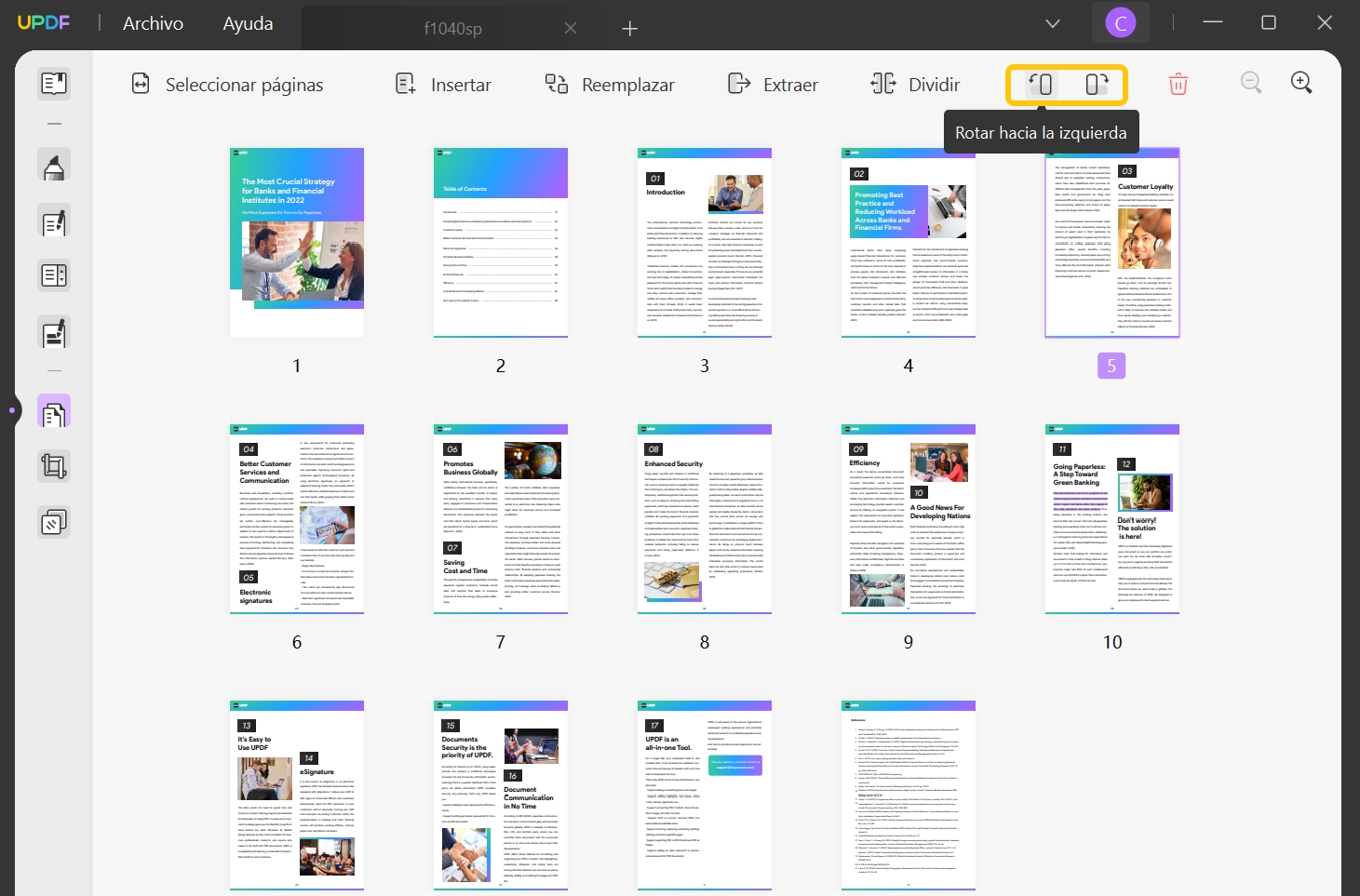Select page 3 Introduction thumbnail
Viewport: 1360px width, 896px height.
pyautogui.click(x=705, y=243)
